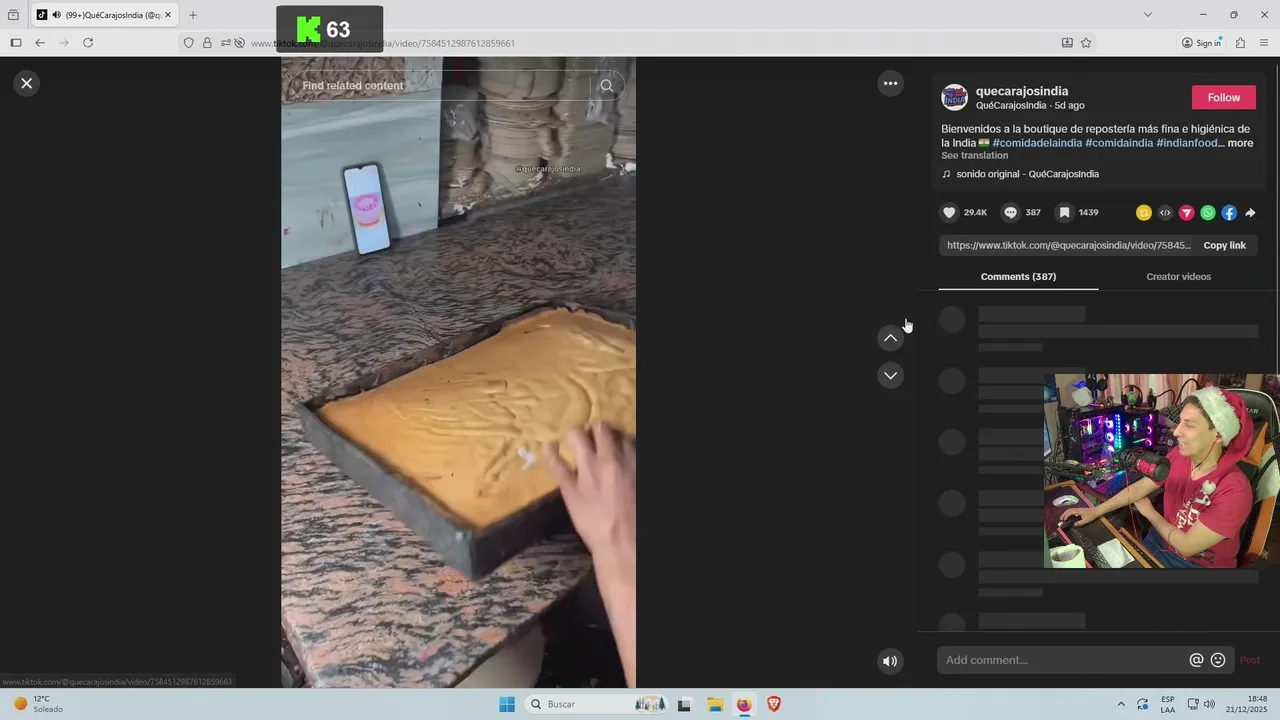
Task: Click the autoplay blocked icon in address bar
Action: pyautogui.click(x=239, y=43)
